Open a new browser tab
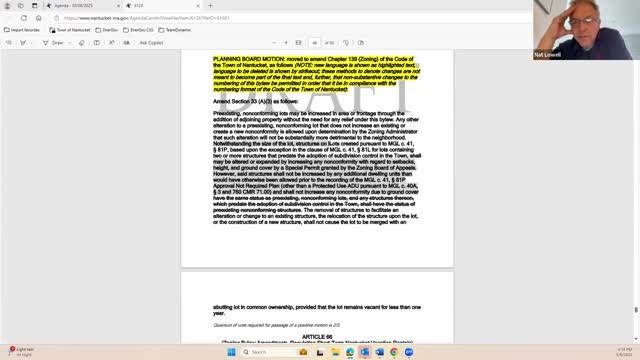Screen dimensions: 640x360 tap(211, 6)
